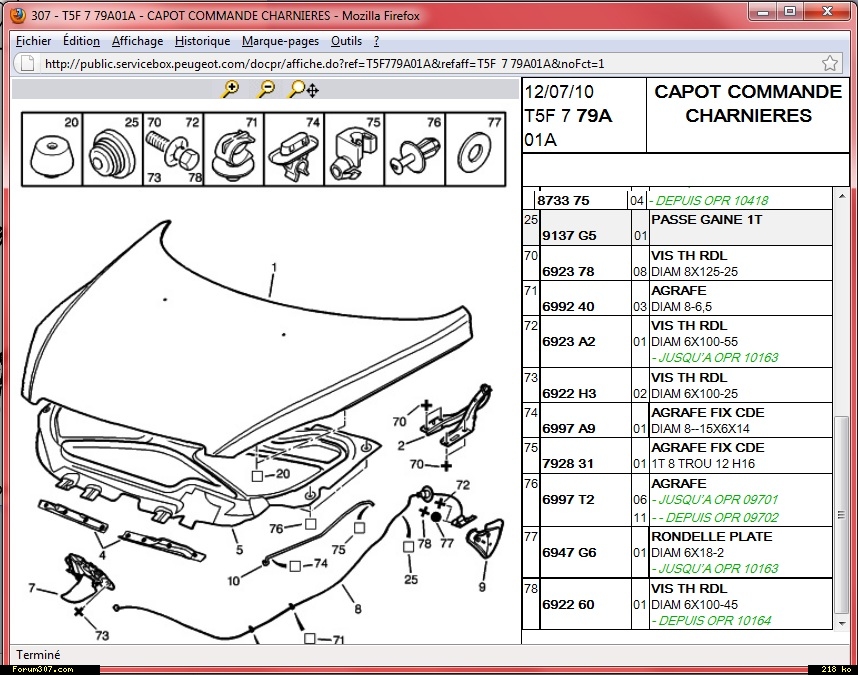This screenshot has width=858, height=675.
Task: Bookmark this page with the star icon
Action: click(830, 63)
